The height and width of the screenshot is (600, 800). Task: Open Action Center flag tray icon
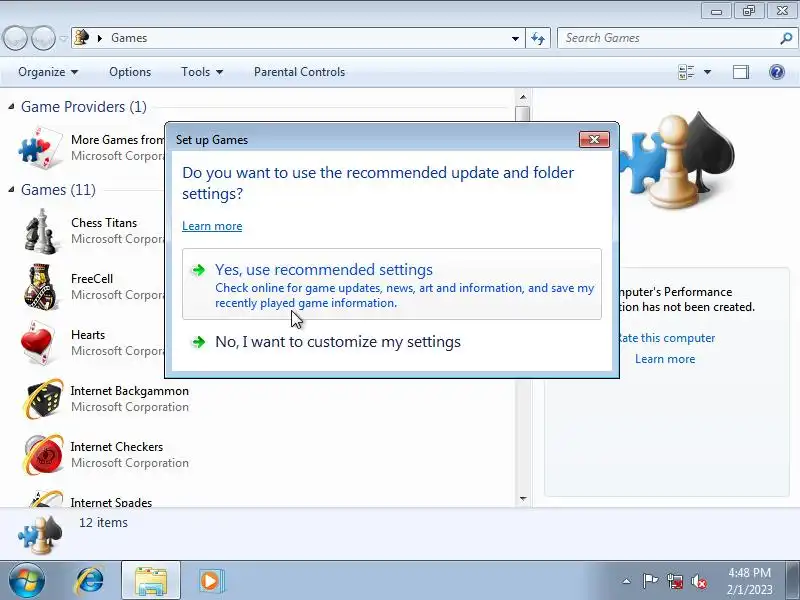650,581
